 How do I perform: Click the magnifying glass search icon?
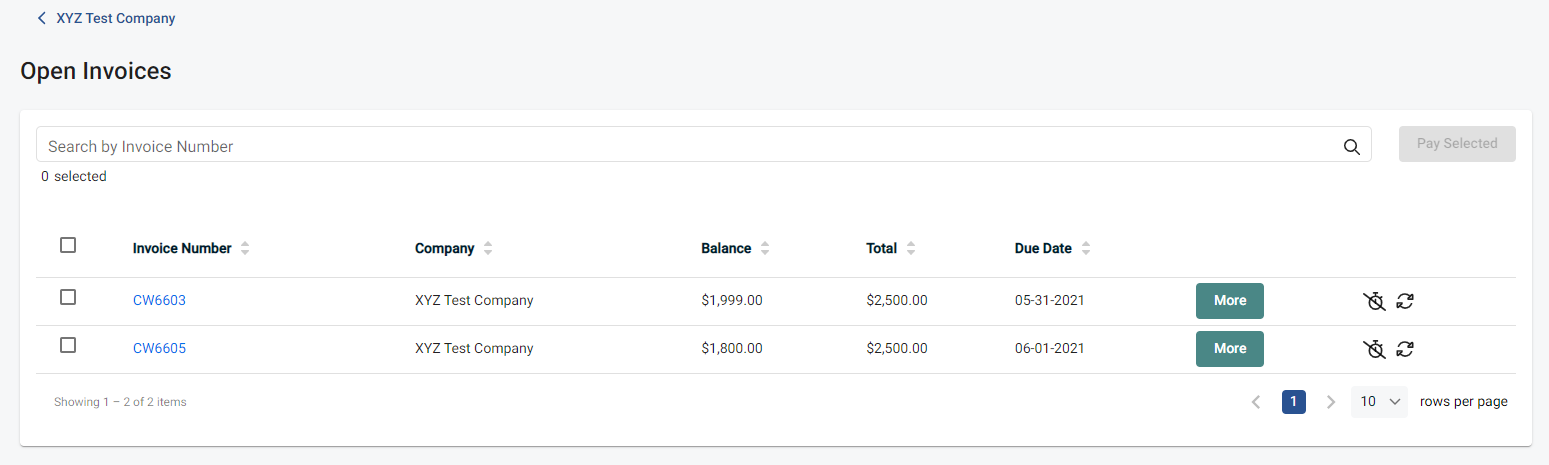[1351, 147]
